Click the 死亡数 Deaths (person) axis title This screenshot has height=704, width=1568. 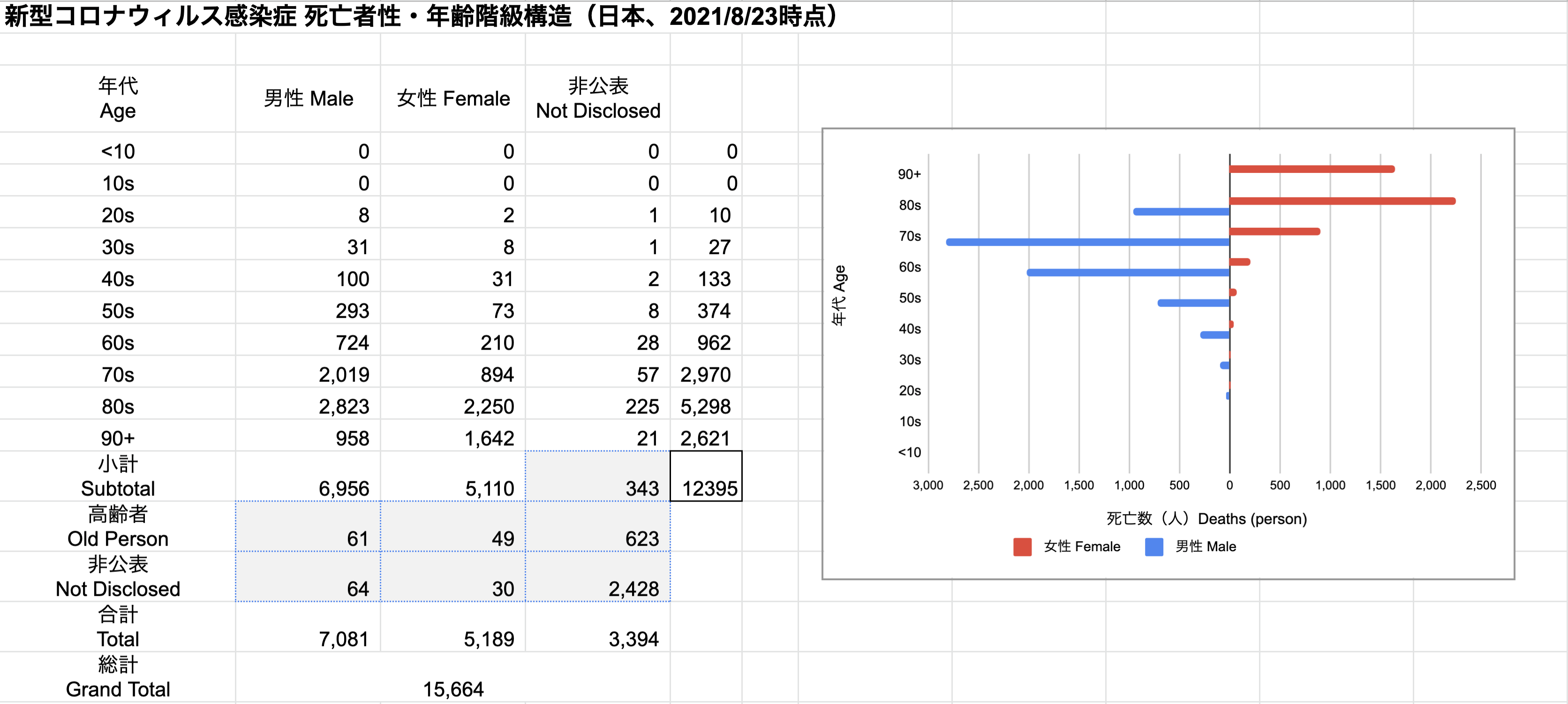(1206, 518)
